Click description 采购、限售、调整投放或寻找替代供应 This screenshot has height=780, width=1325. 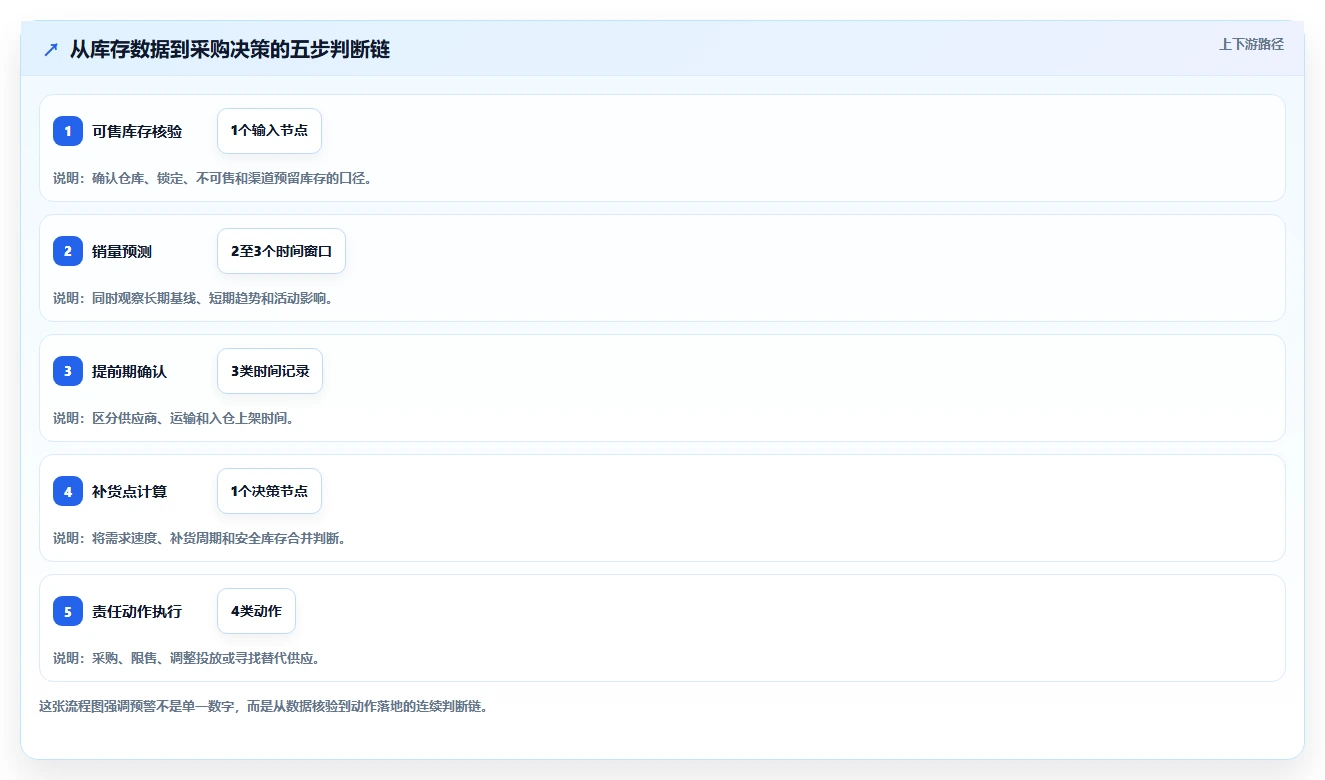tap(187, 658)
